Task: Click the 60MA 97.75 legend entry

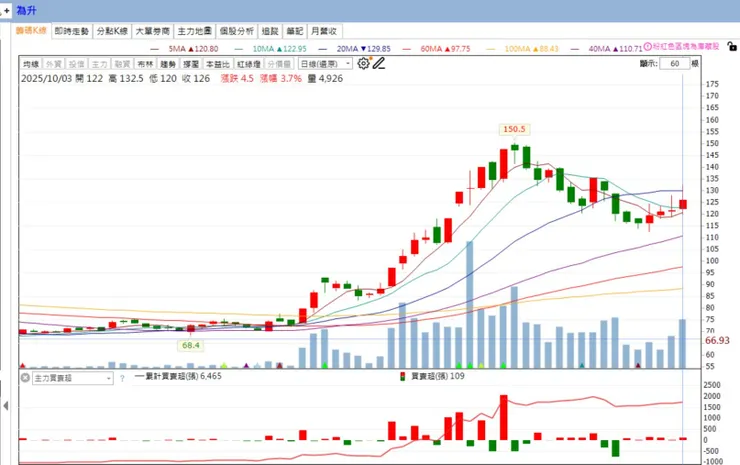Action: [x=437, y=49]
